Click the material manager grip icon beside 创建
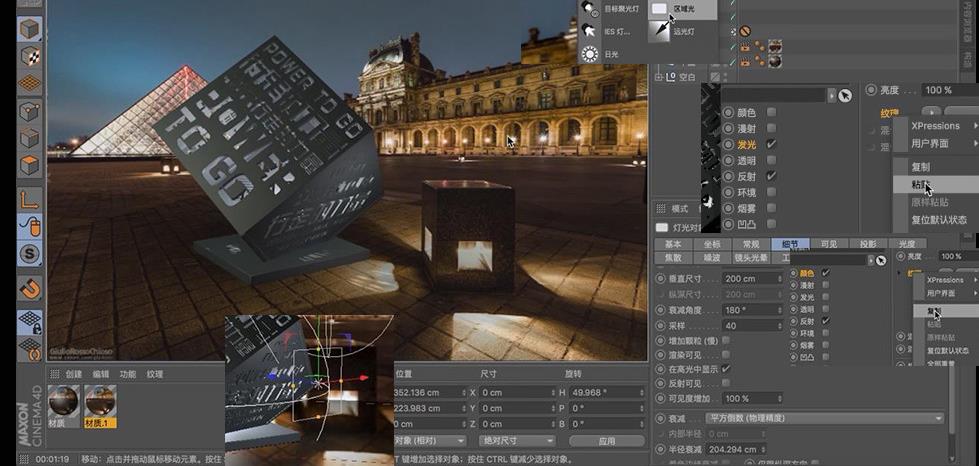 coord(55,374)
